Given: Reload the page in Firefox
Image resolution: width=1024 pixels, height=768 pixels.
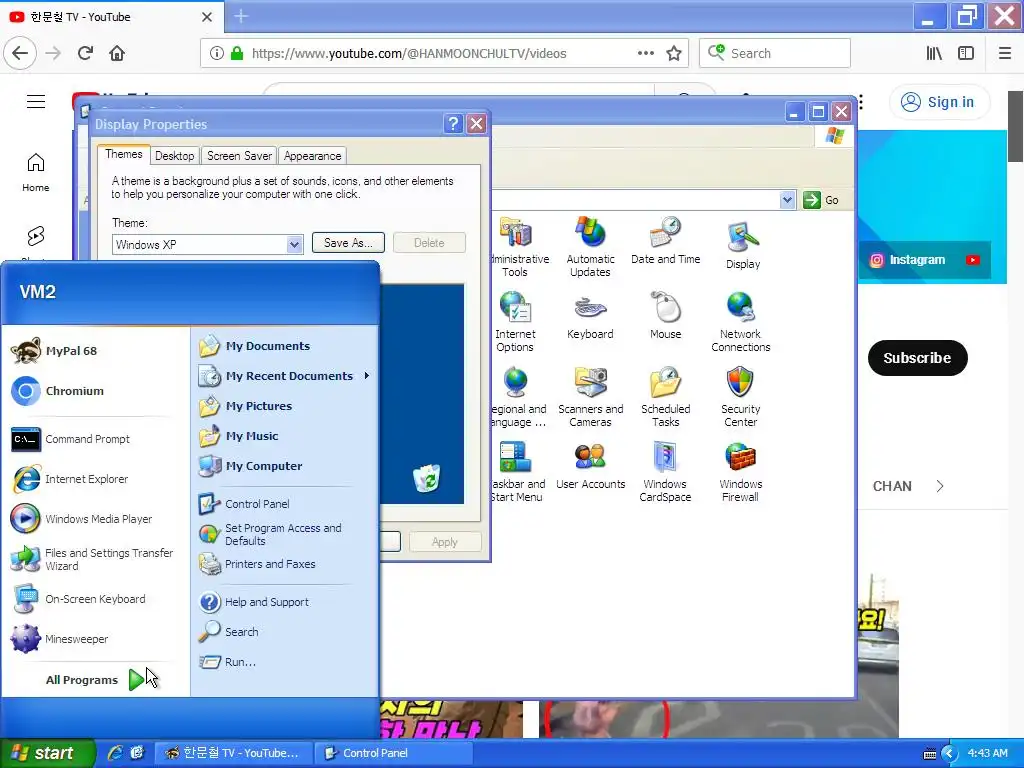Looking at the screenshot, I should [85, 53].
